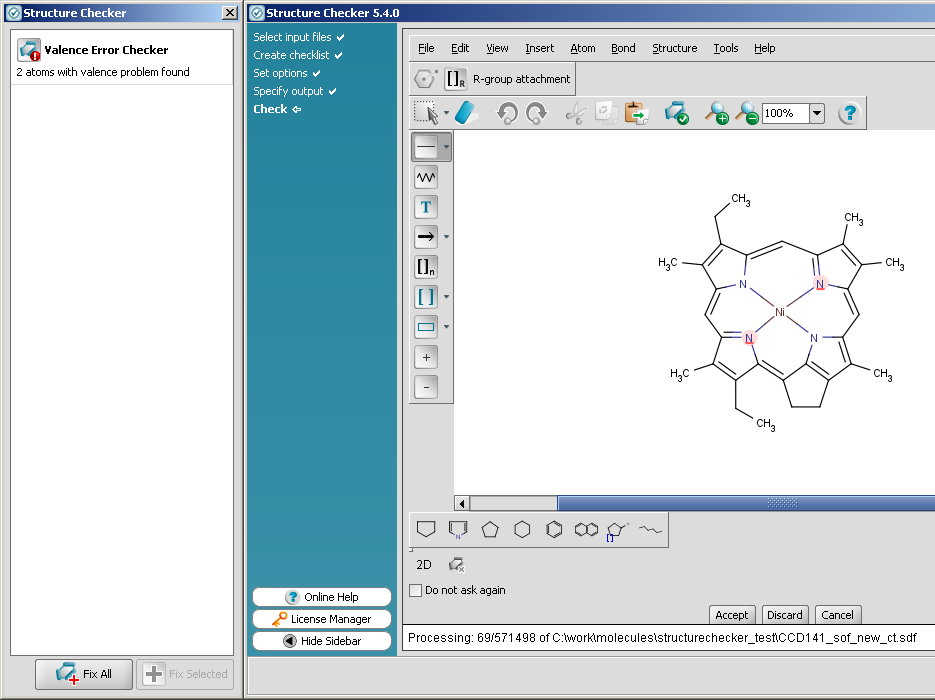935x700 pixels.
Task: Click the clipboard paste icon
Action: 636,113
